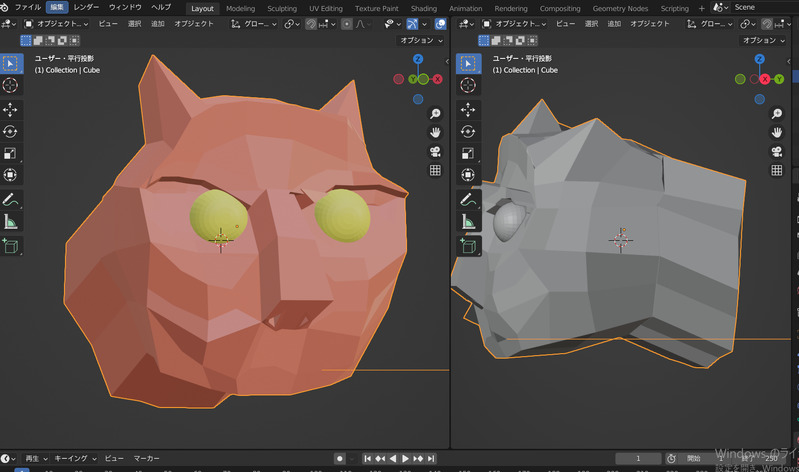Switch to the Sculpting workspace tab
Screen dimensions: 799x472
(282, 8)
